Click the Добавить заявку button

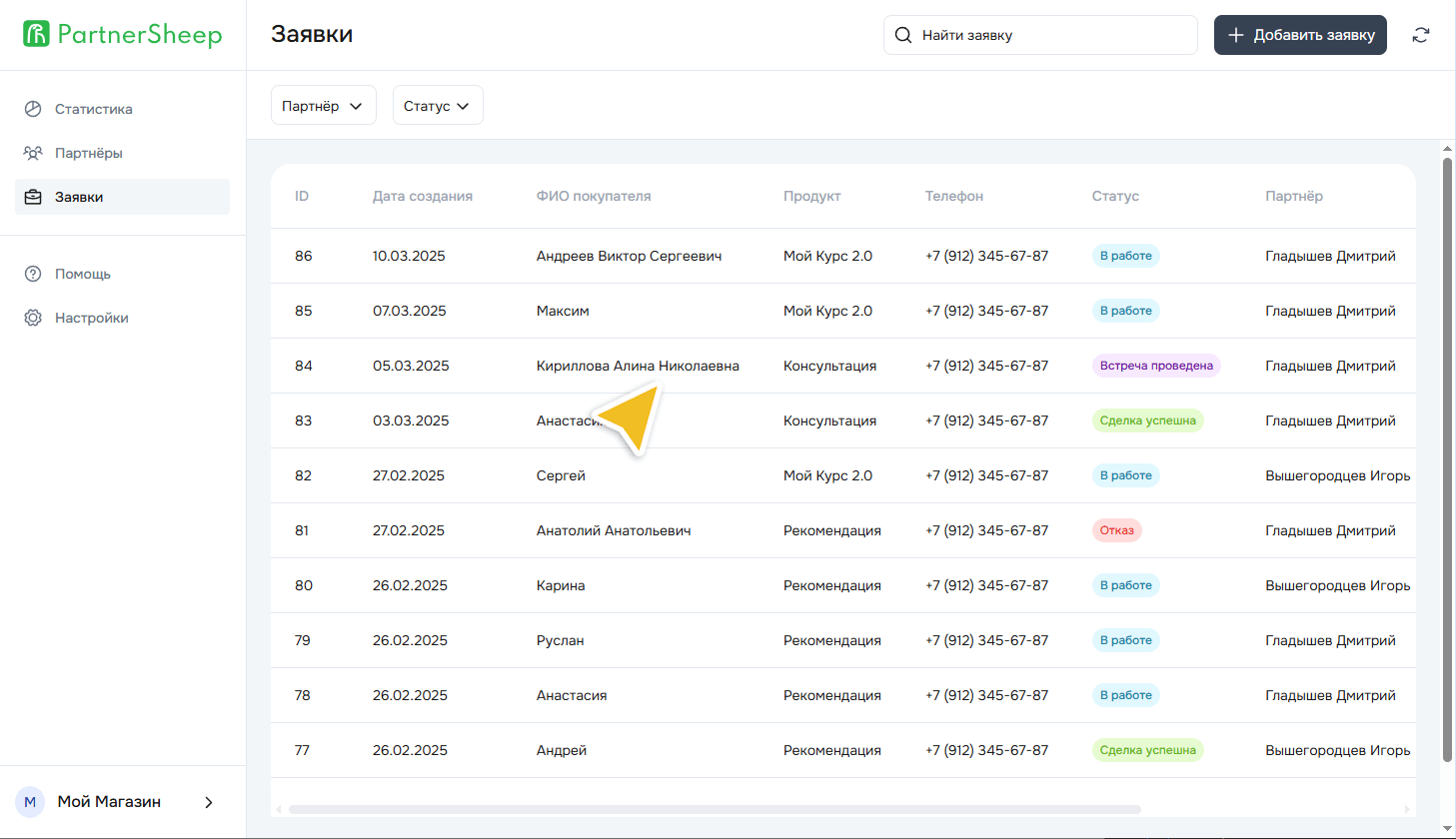point(1299,34)
